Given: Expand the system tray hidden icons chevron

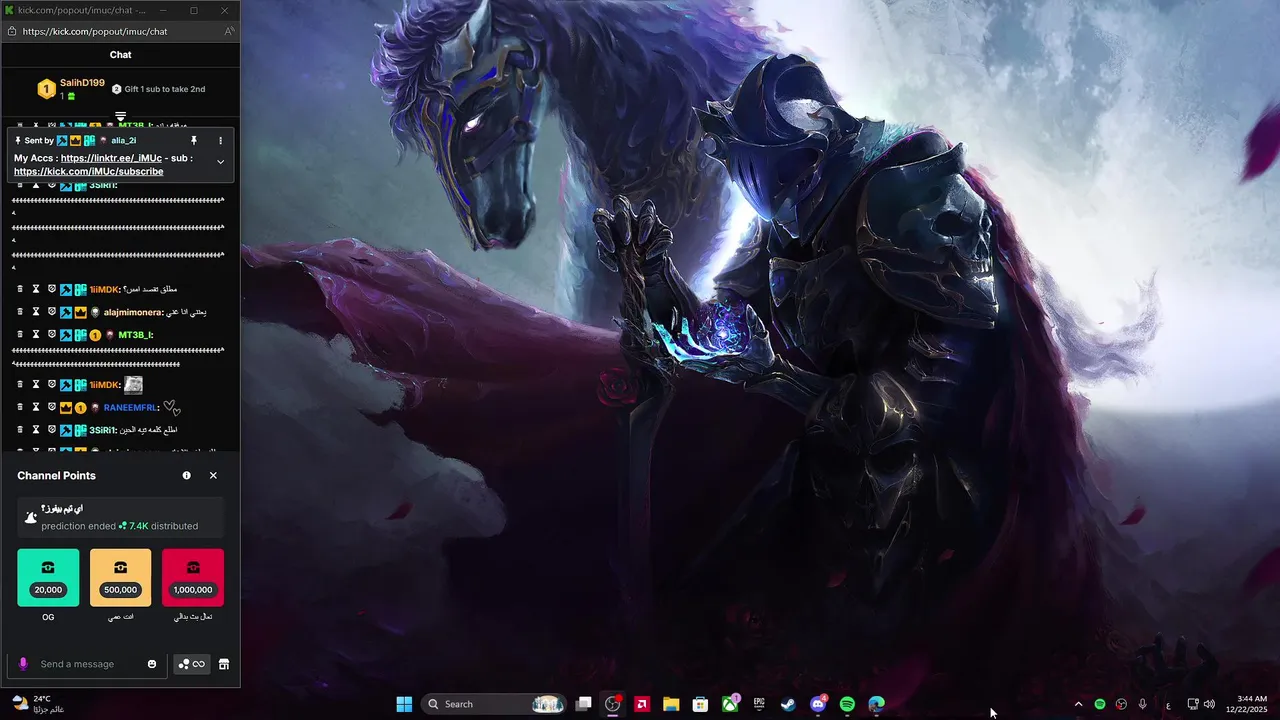Looking at the screenshot, I should (x=1078, y=704).
